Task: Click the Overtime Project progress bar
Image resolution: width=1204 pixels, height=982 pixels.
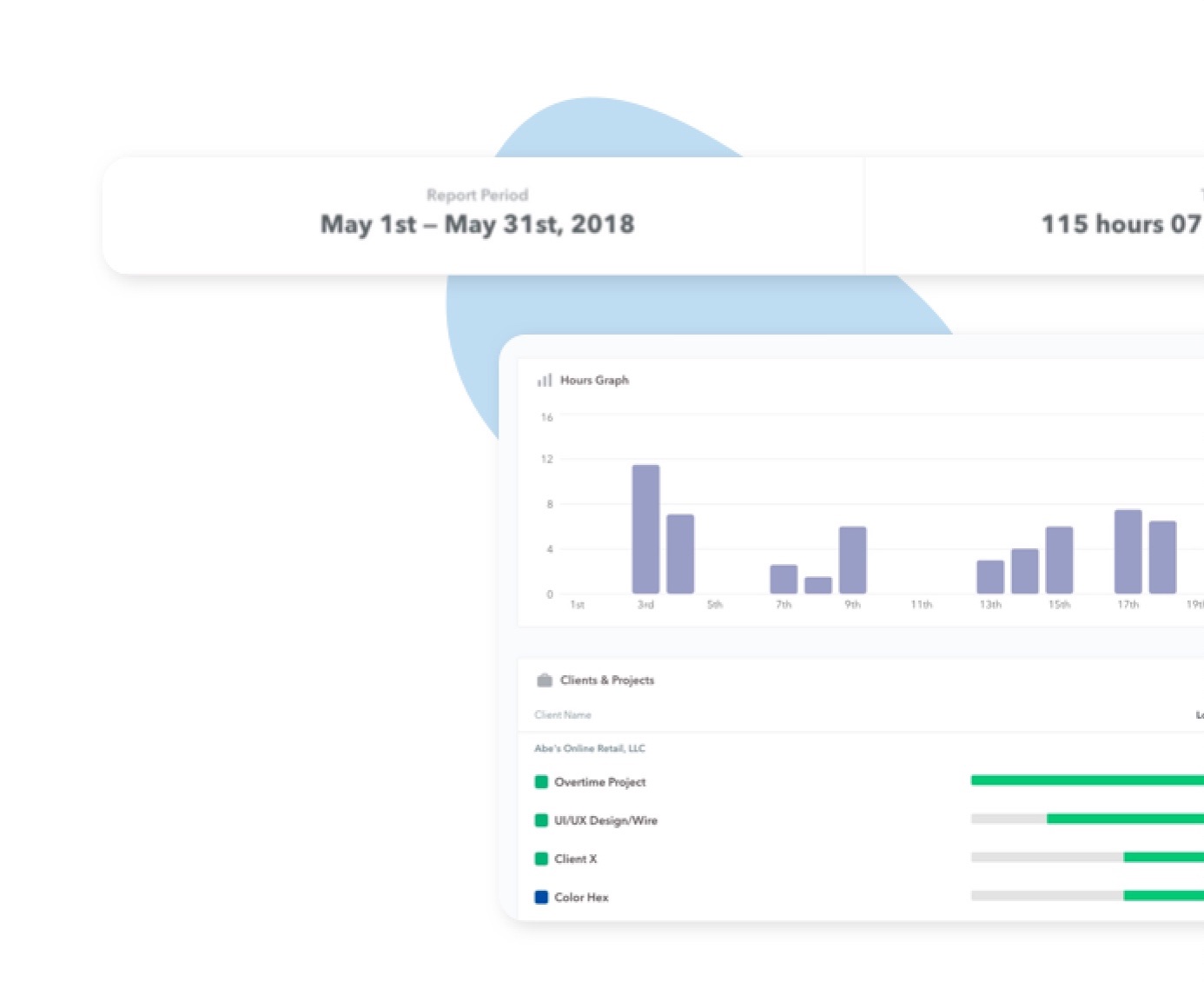Action: 1088,780
